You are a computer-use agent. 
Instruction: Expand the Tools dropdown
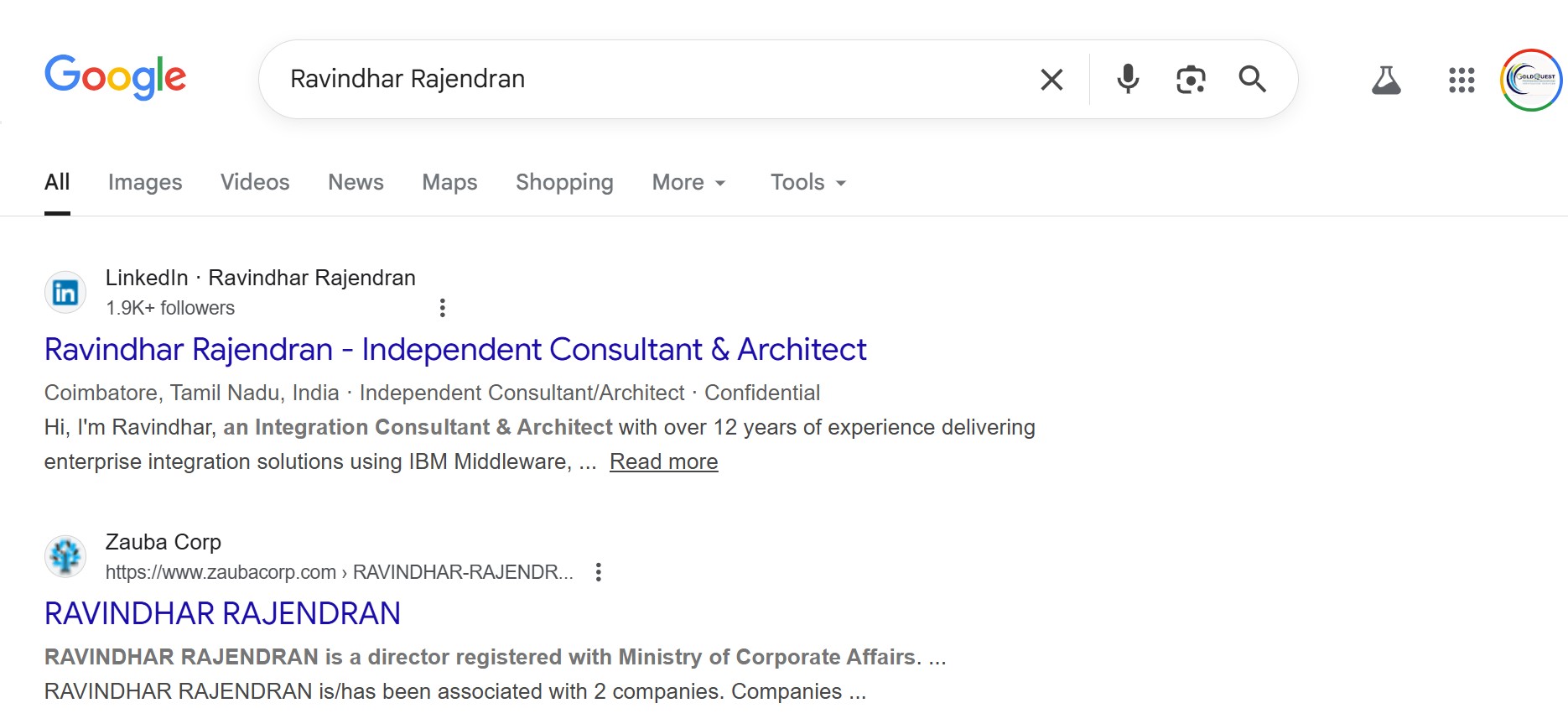click(x=807, y=182)
